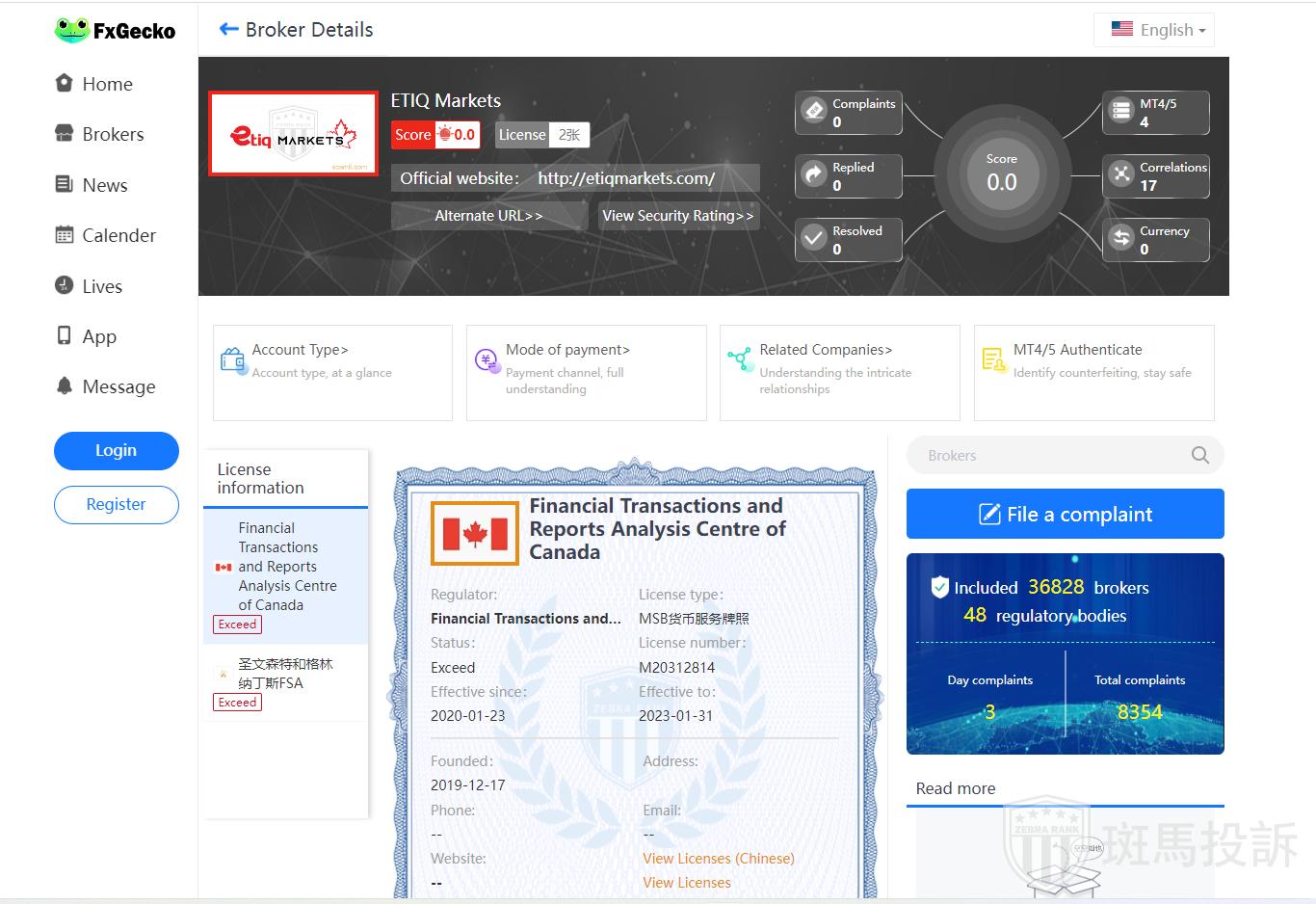Open Brokers in the sidebar menu
Viewport: 1316px width, 904px height.
(x=113, y=135)
